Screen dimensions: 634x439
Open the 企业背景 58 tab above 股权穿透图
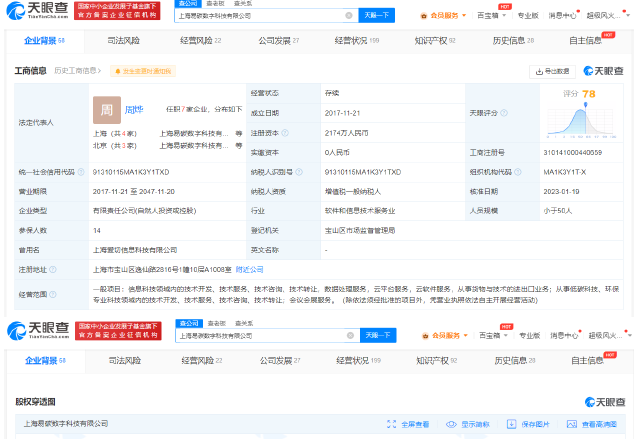point(45,361)
